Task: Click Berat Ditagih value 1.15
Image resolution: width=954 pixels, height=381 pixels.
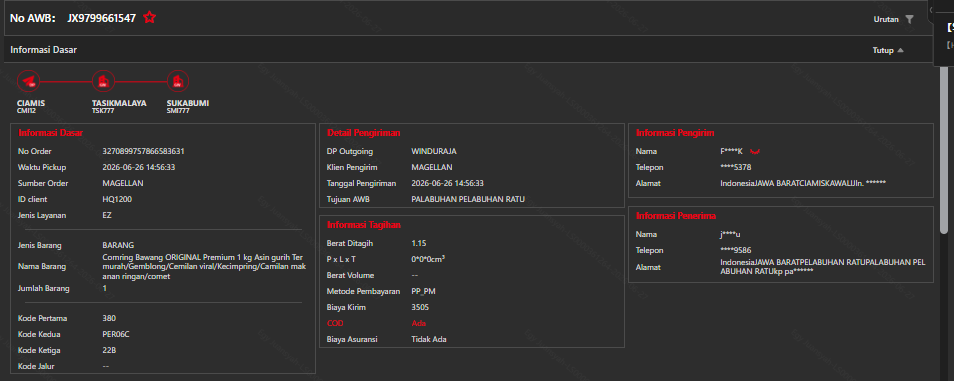Action: pyautogui.click(x=419, y=243)
